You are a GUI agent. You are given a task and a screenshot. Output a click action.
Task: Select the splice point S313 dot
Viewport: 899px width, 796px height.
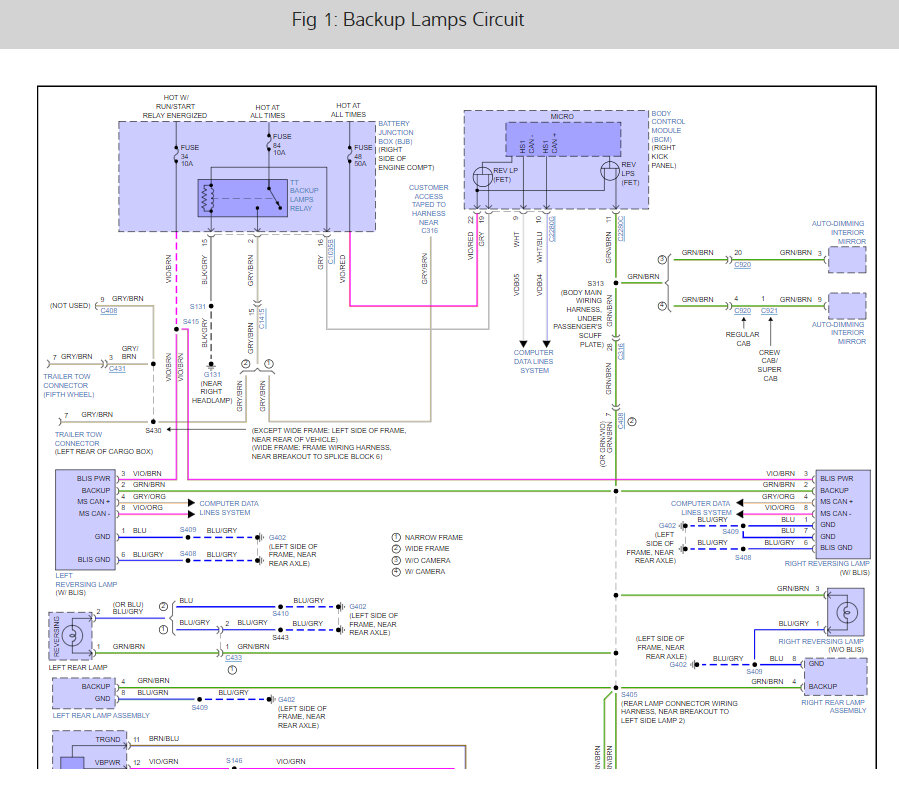click(616, 283)
